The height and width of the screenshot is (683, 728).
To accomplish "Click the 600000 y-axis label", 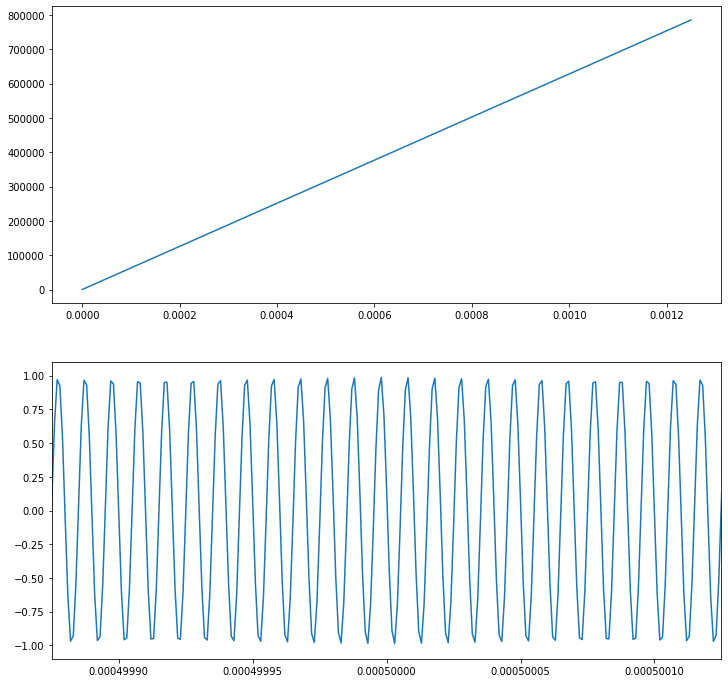I will coord(26,85).
